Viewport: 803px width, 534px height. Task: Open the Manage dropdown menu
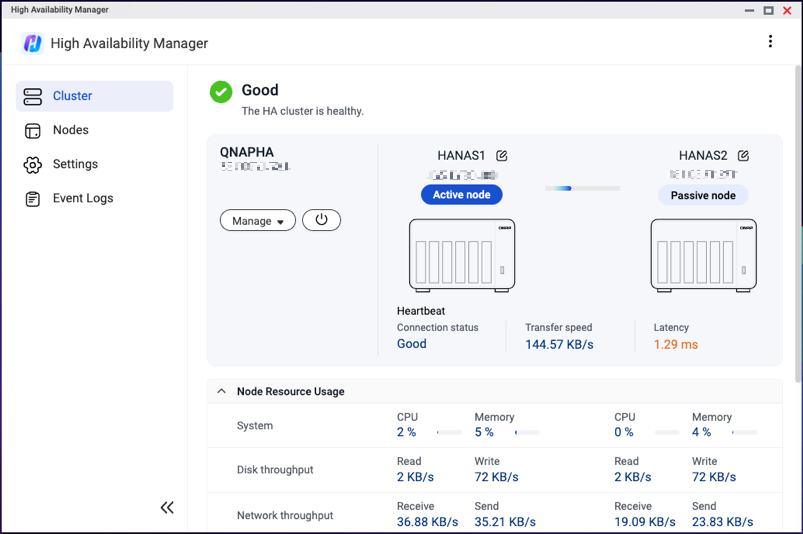257,221
